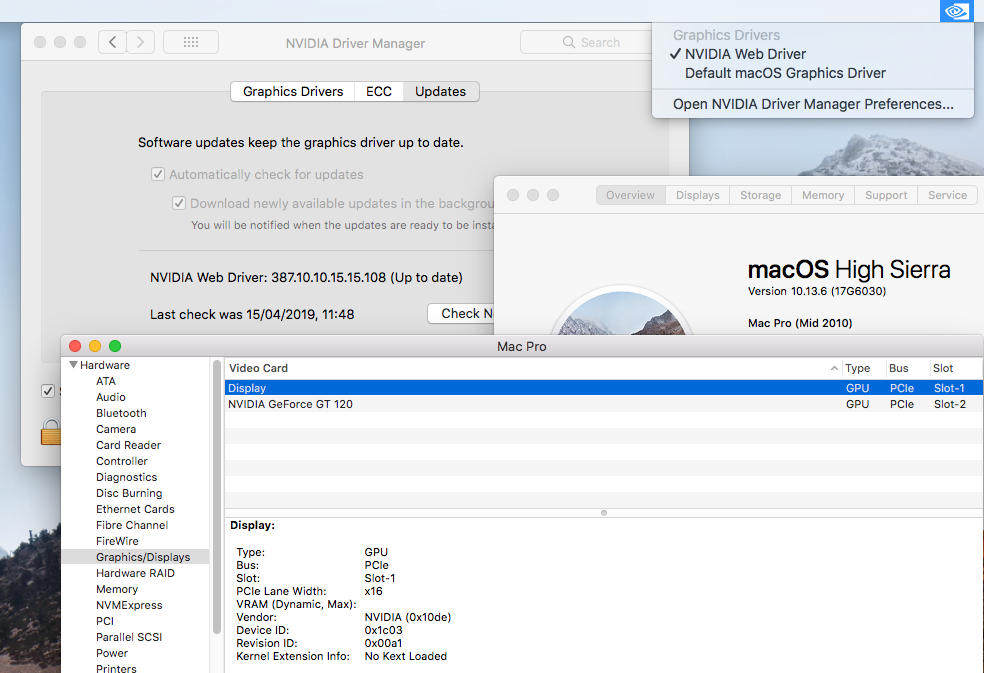
Task: Zoom the Mac Pro System Information window
Action: pyautogui.click(x=115, y=346)
